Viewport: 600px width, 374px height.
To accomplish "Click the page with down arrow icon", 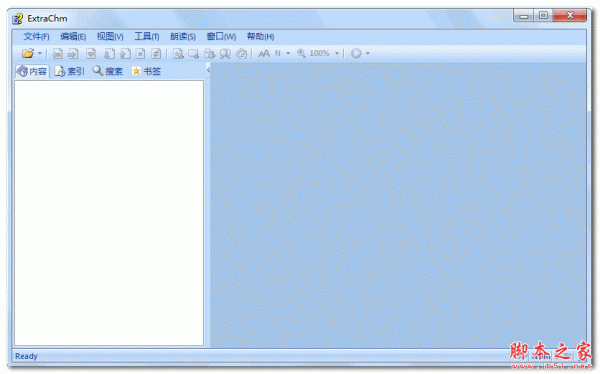I will (109, 54).
